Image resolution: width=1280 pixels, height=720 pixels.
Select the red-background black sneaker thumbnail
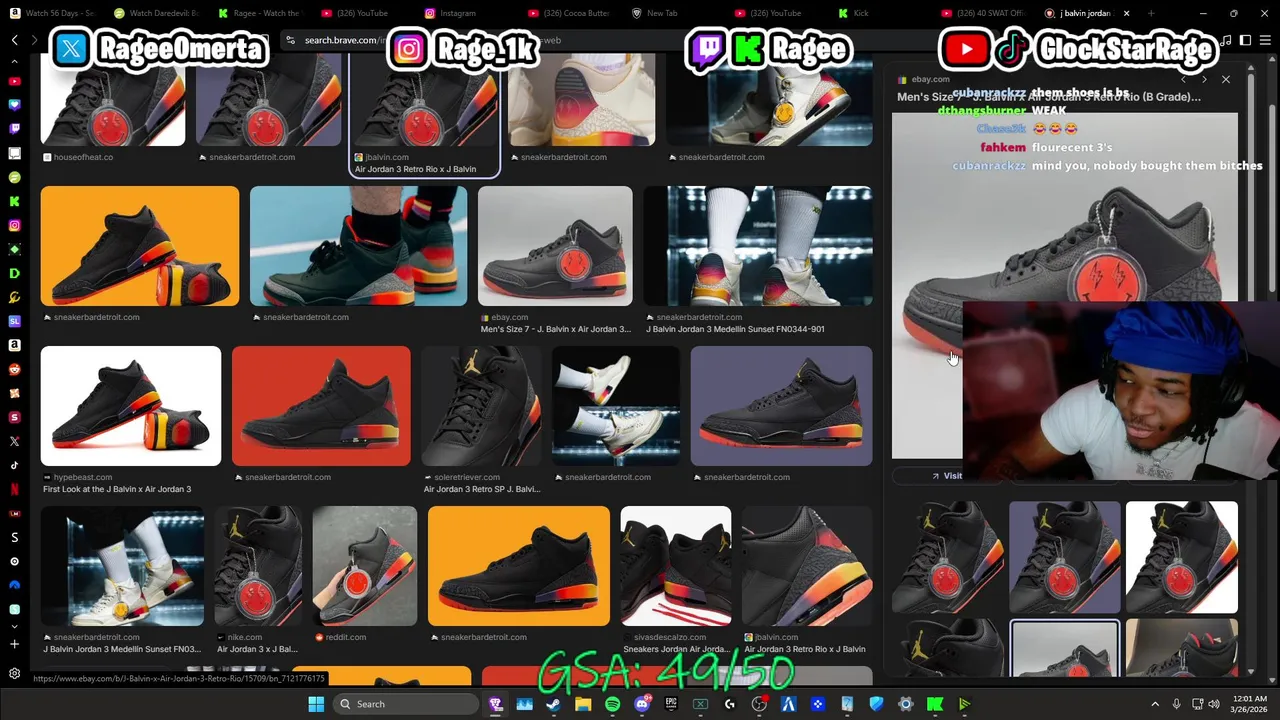(x=321, y=406)
